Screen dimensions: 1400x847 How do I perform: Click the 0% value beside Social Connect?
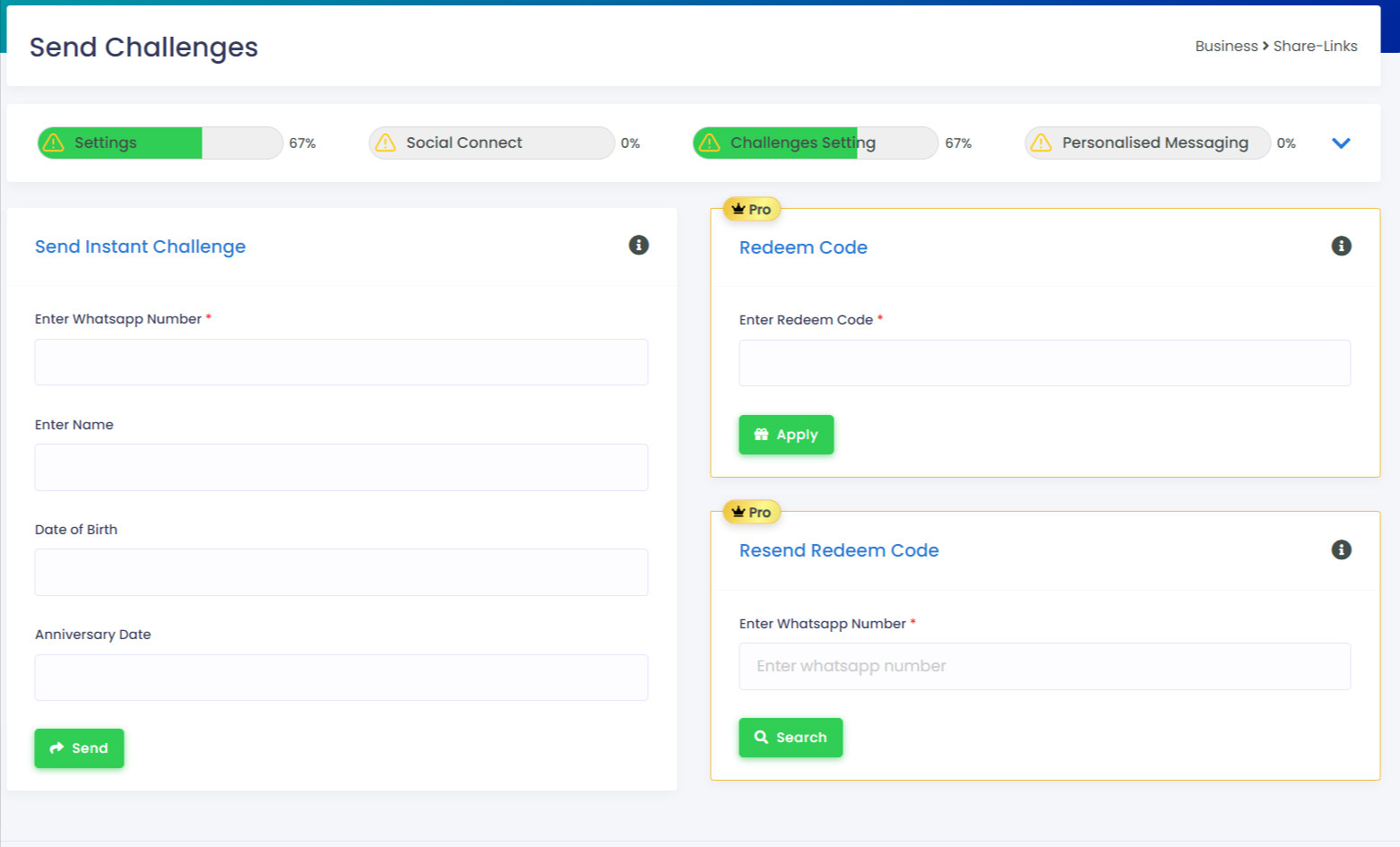pyautogui.click(x=630, y=143)
